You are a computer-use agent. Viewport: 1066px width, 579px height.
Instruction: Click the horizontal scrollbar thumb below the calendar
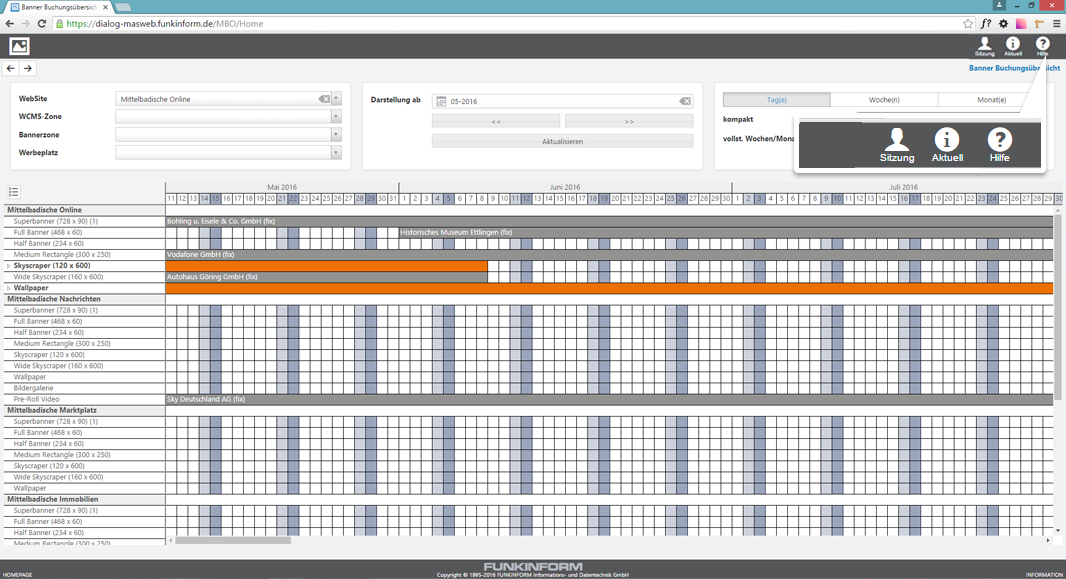tap(233, 541)
